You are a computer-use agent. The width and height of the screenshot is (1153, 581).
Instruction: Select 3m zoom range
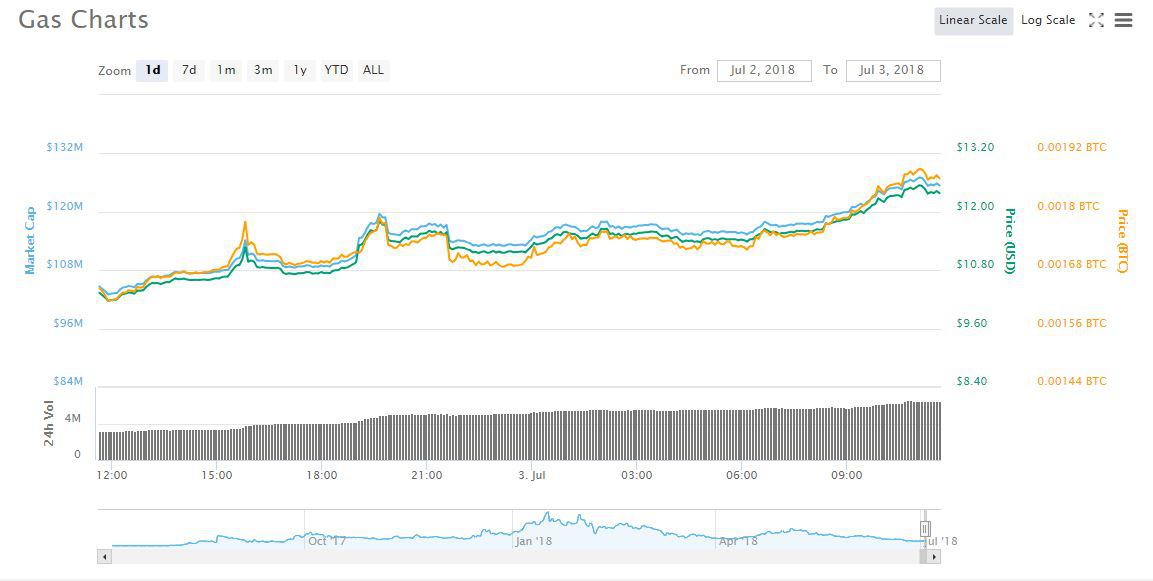click(x=263, y=71)
